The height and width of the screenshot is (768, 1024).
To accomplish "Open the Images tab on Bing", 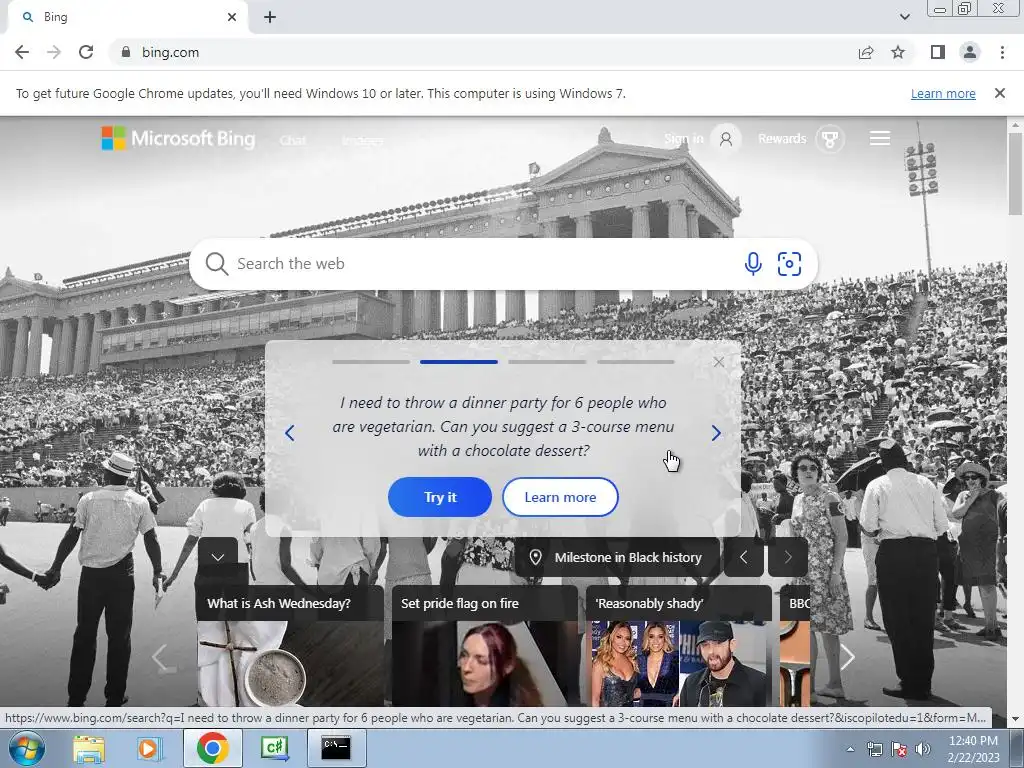I will tap(362, 140).
